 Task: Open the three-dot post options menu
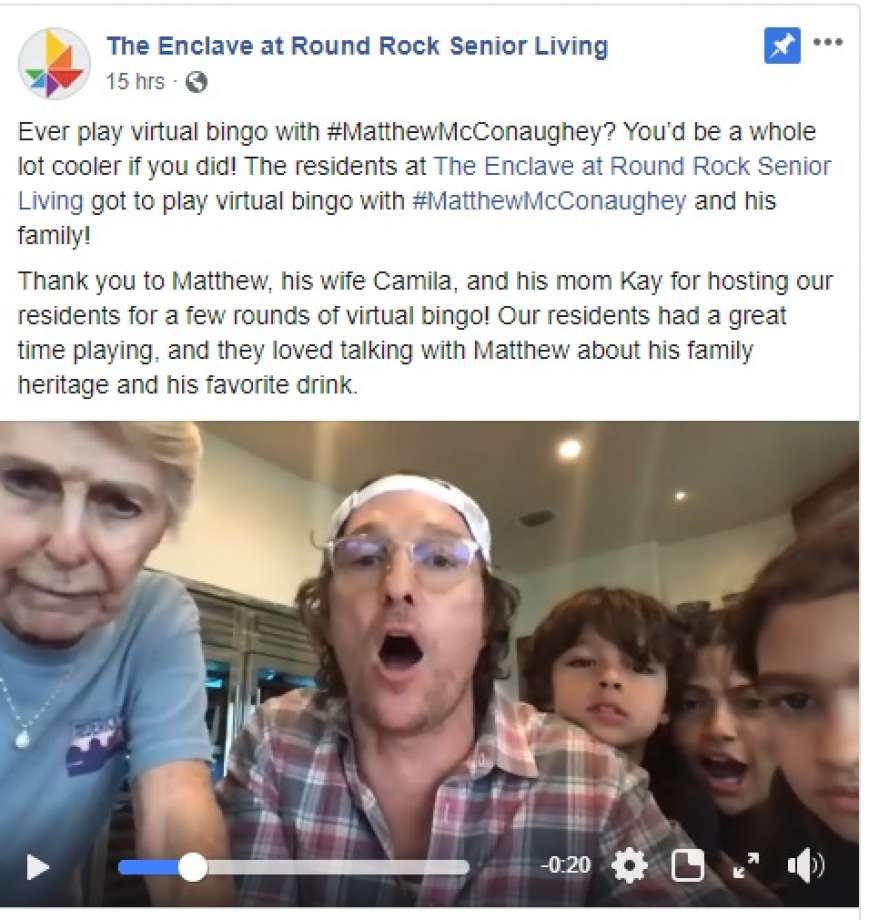point(828,42)
